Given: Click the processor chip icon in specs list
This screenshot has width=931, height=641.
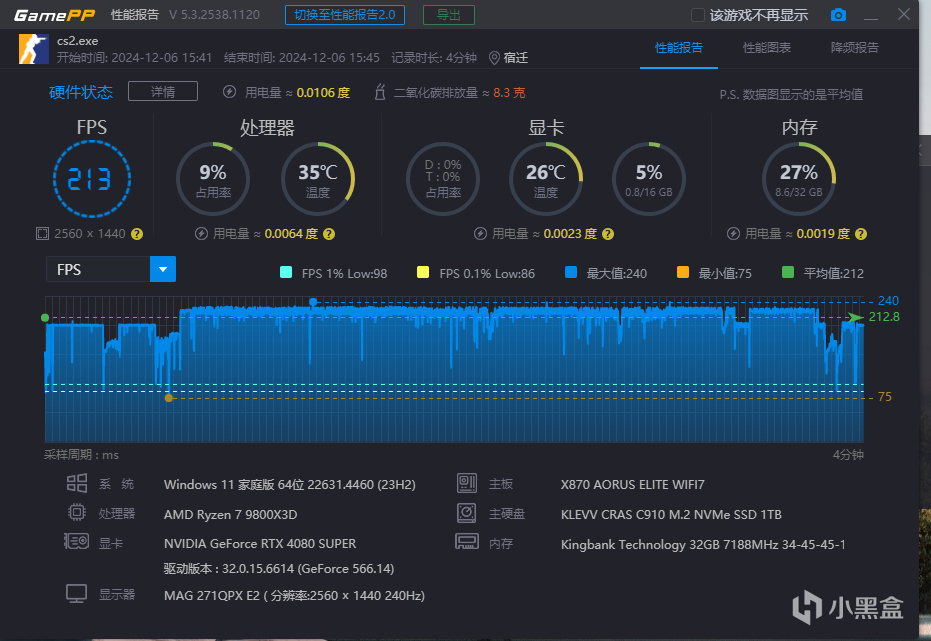Looking at the screenshot, I should (77, 512).
